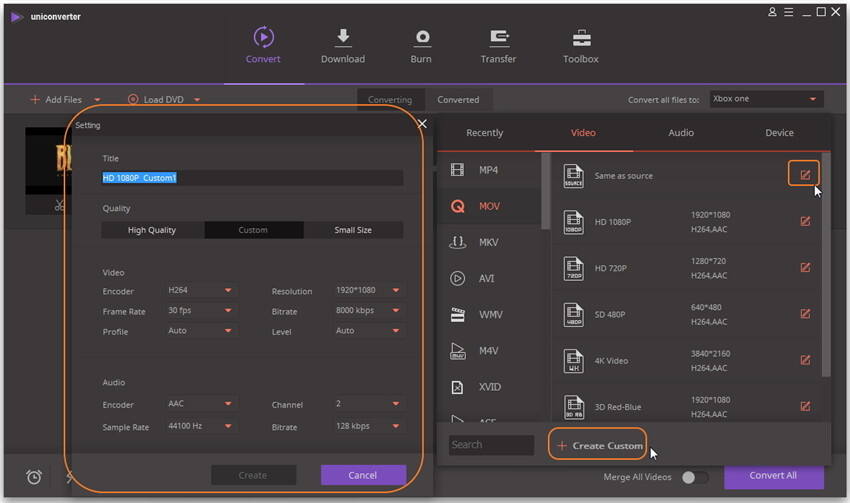
Task: Click the WMV format icon
Action: point(458,314)
